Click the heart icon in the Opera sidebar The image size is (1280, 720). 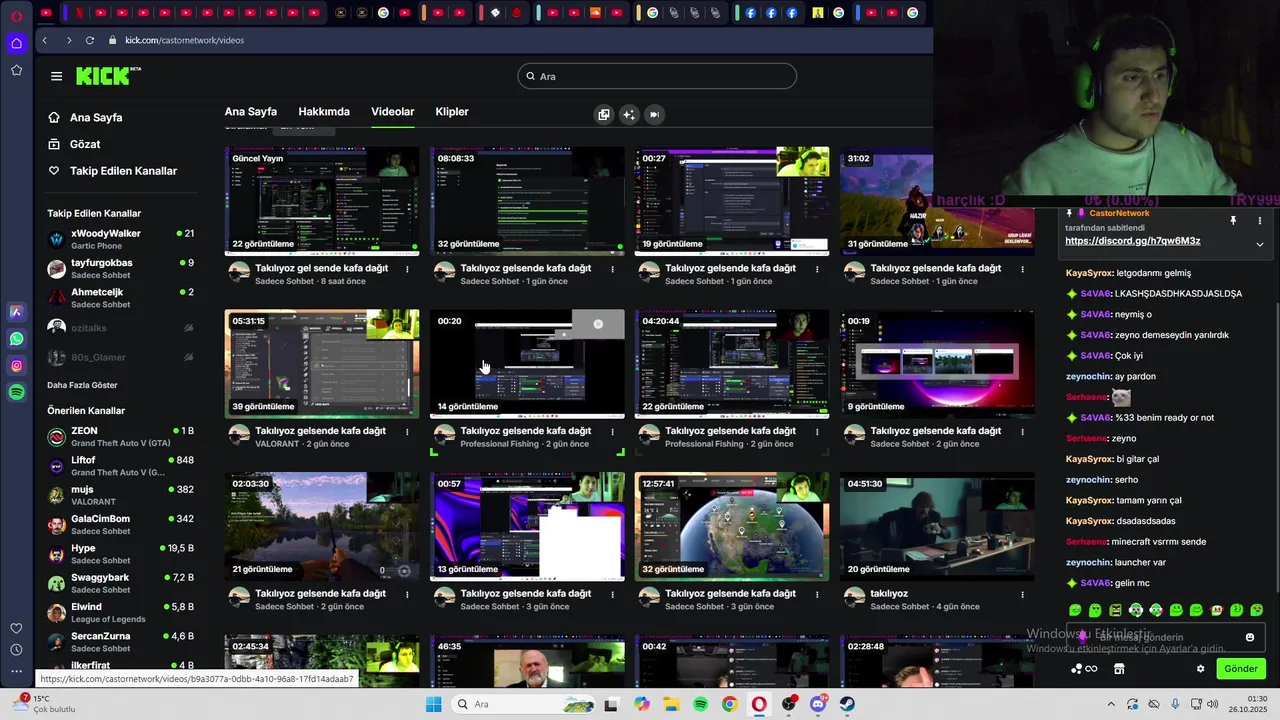pyautogui.click(x=16, y=628)
